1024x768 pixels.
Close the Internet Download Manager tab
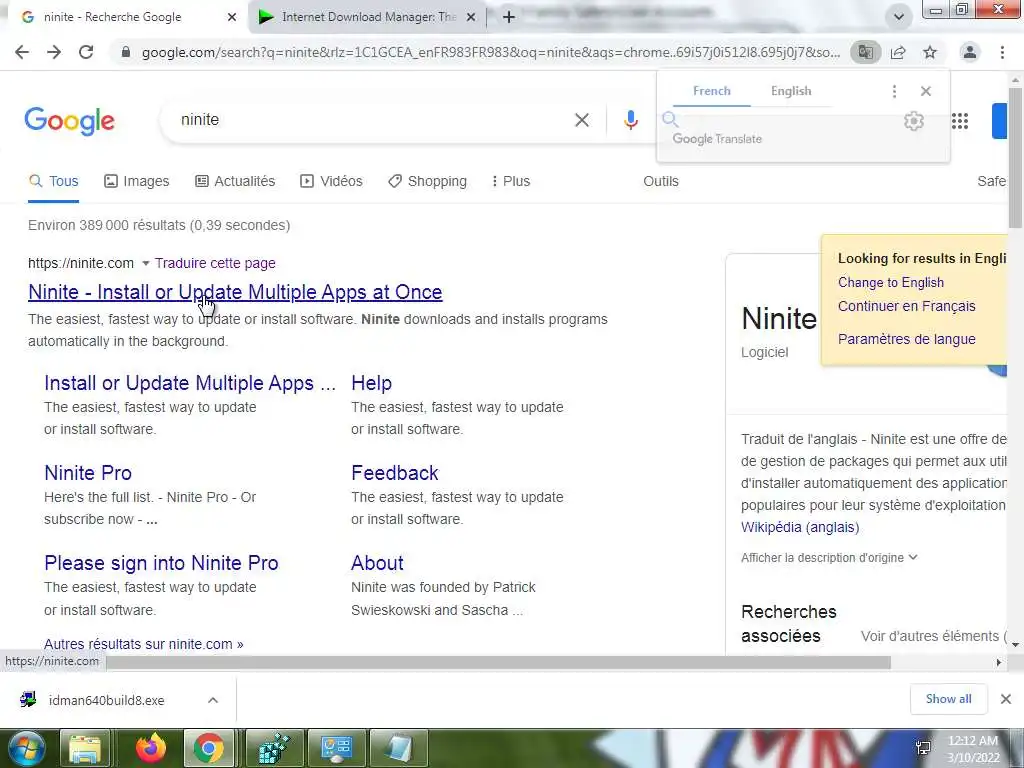[471, 18]
